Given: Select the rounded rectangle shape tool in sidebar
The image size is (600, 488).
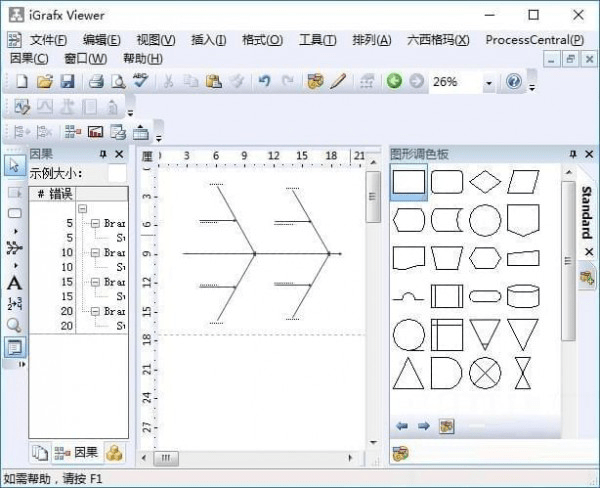Looking at the screenshot, I should 15,213.
